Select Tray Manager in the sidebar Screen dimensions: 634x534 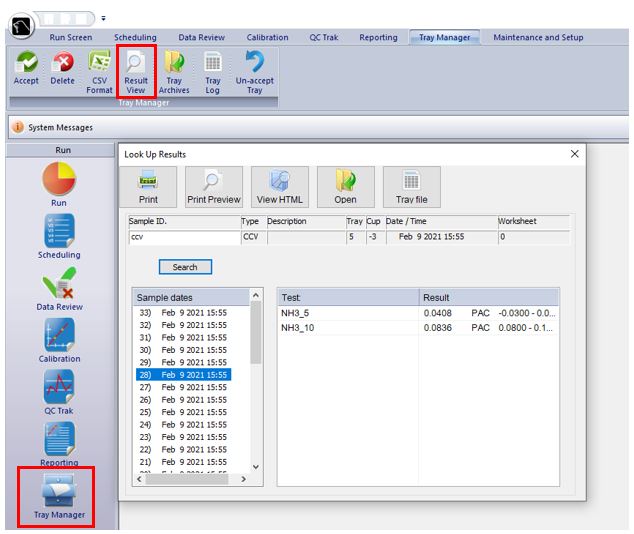pyautogui.click(x=59, y=496)
